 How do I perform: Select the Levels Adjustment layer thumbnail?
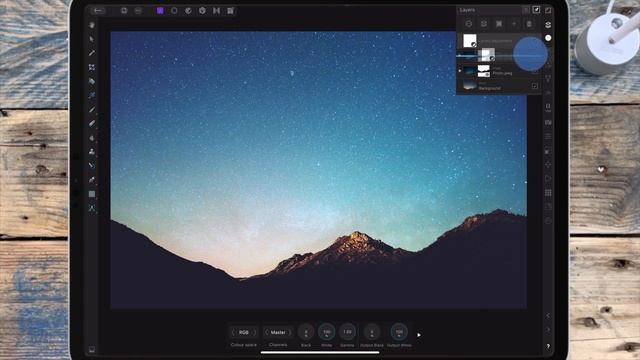[470, 40]
